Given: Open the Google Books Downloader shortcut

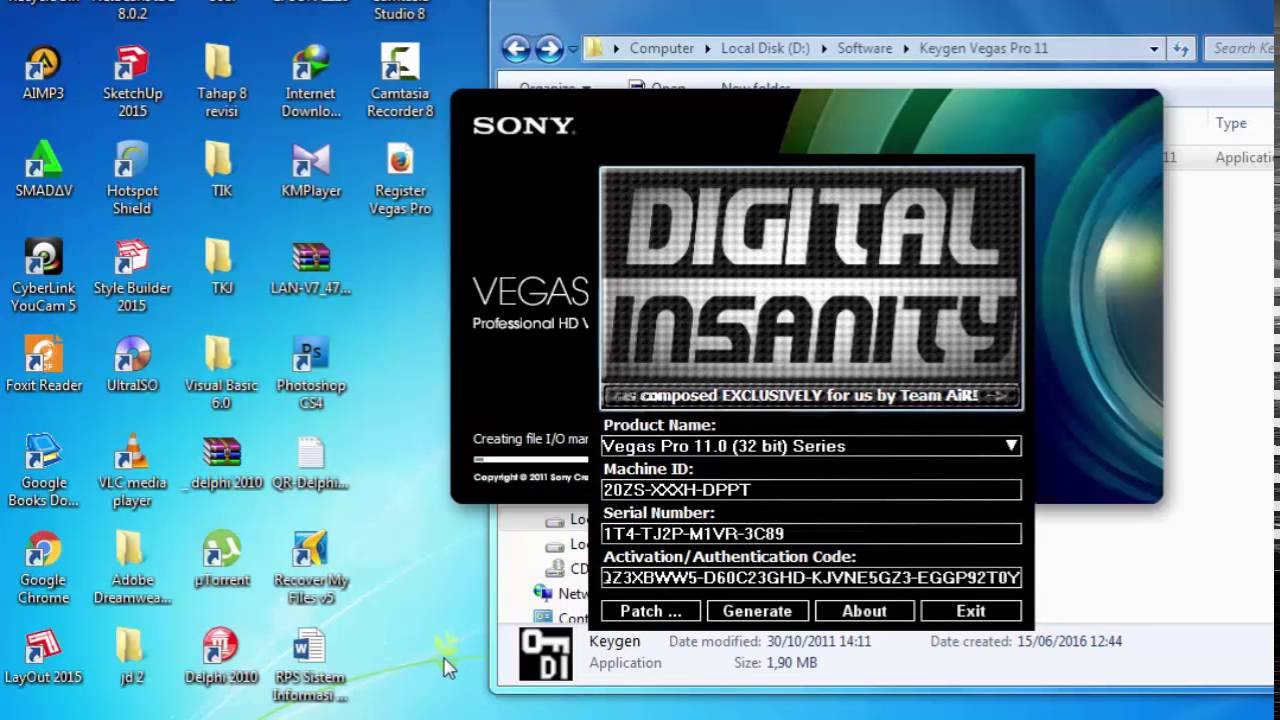Looking at the screenshot, I should tap(43, 470).
